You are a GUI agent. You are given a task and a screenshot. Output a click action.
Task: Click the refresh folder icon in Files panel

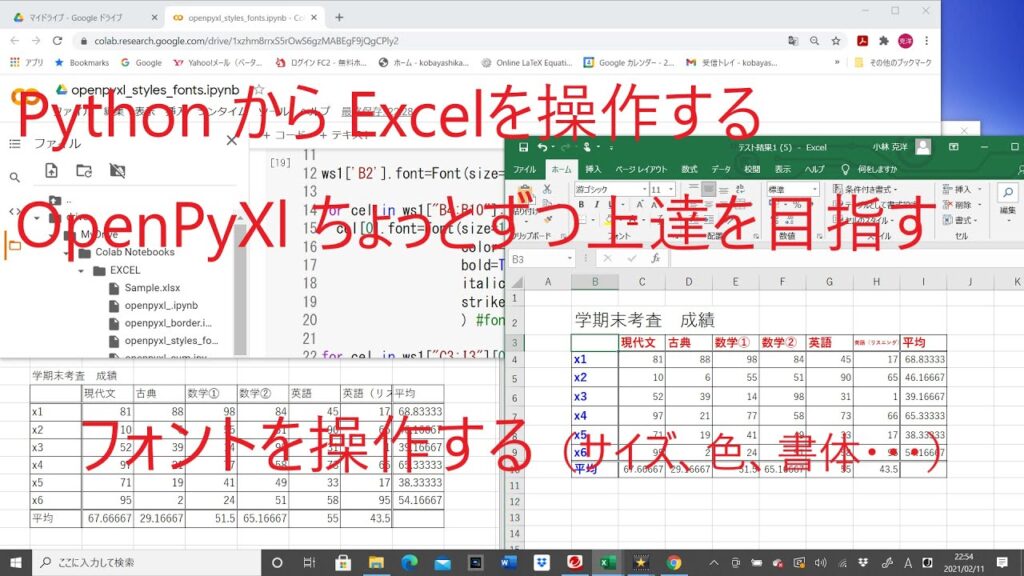tap(84, 171)
